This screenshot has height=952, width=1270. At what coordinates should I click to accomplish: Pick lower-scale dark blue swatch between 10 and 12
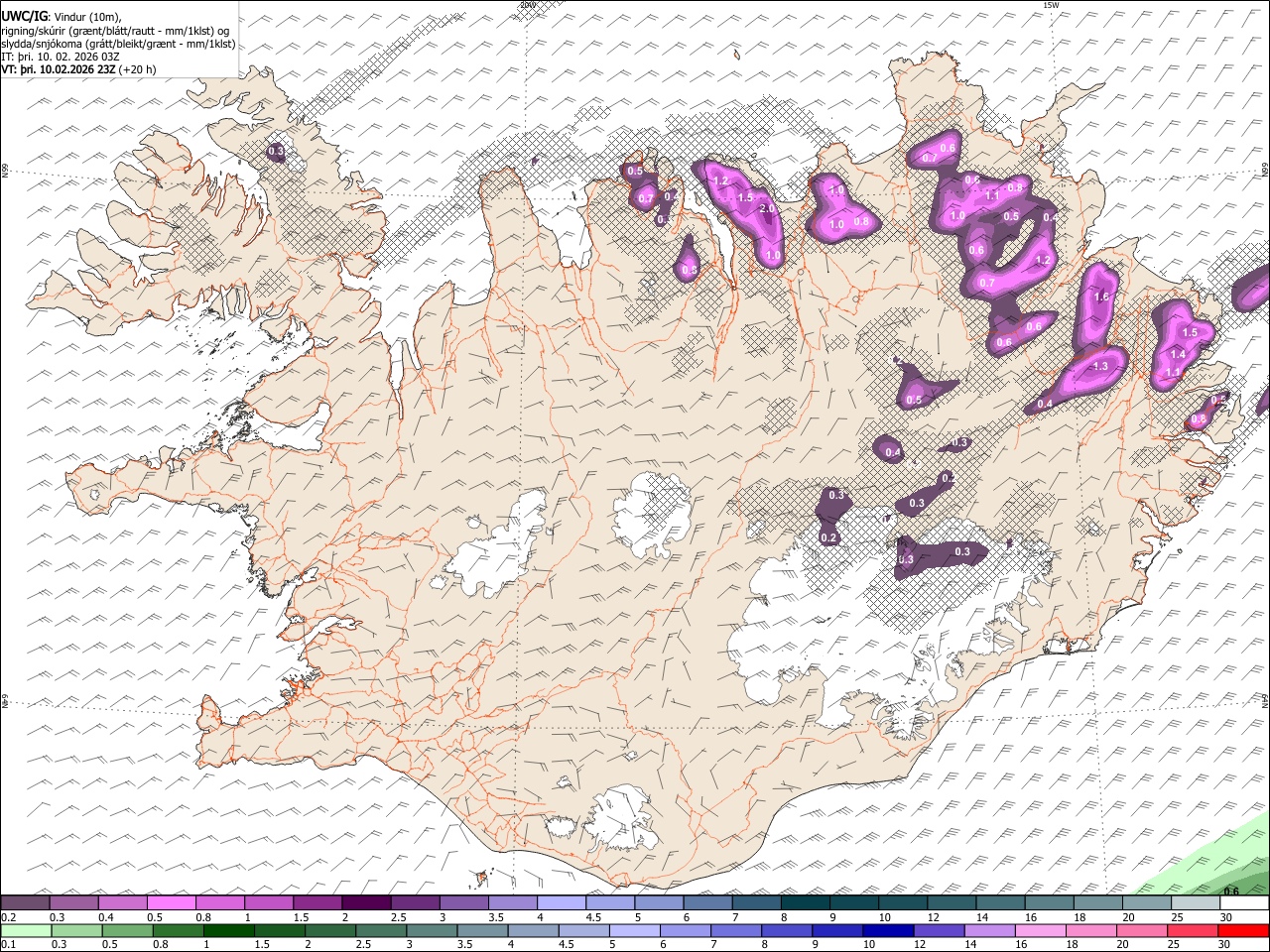click(x=887, y=931)
